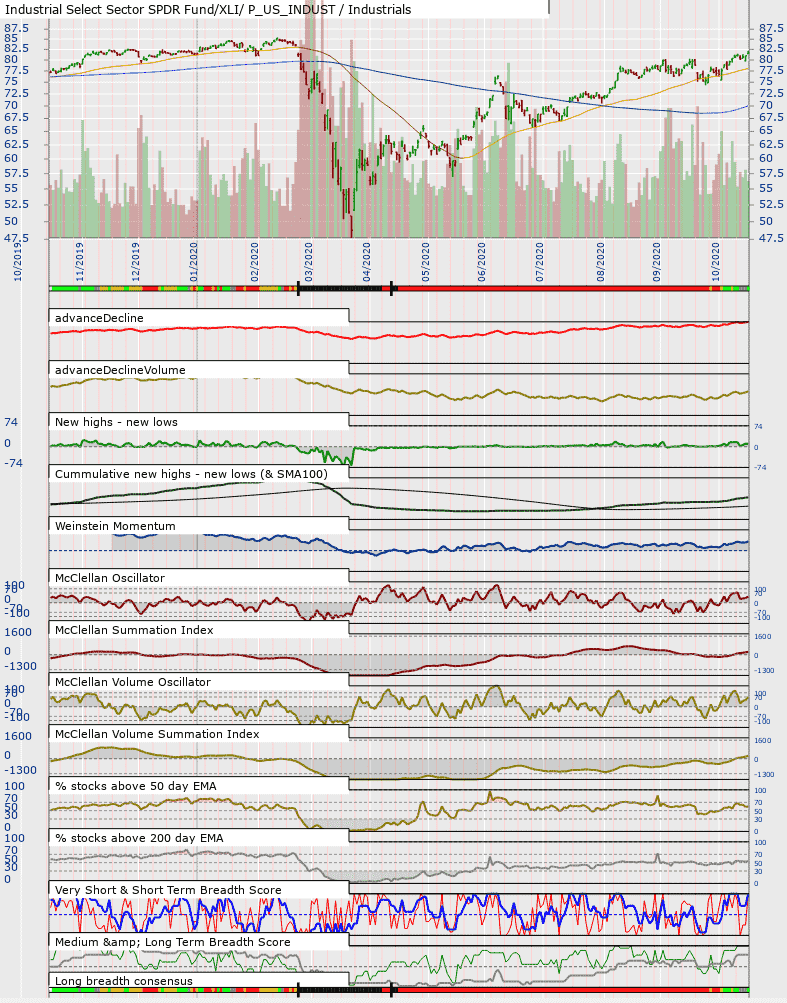This screenshot has width=787, height=1003.
Task: Click the Industrial Select Sector SPDR Fund chart title
Action: click(x=208, y=10)
